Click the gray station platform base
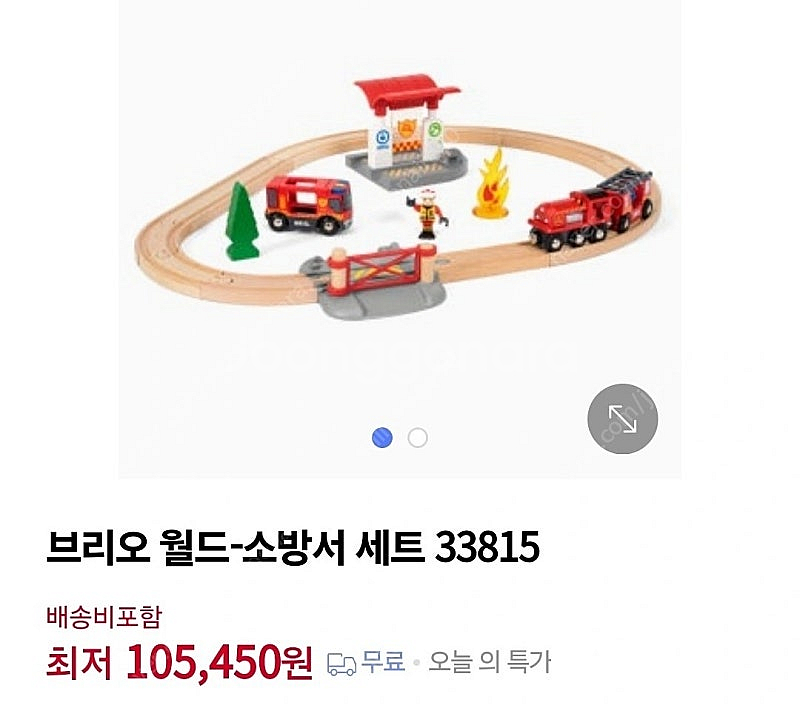The width and height of the screenshot is (800, 711). click(407, 169)
